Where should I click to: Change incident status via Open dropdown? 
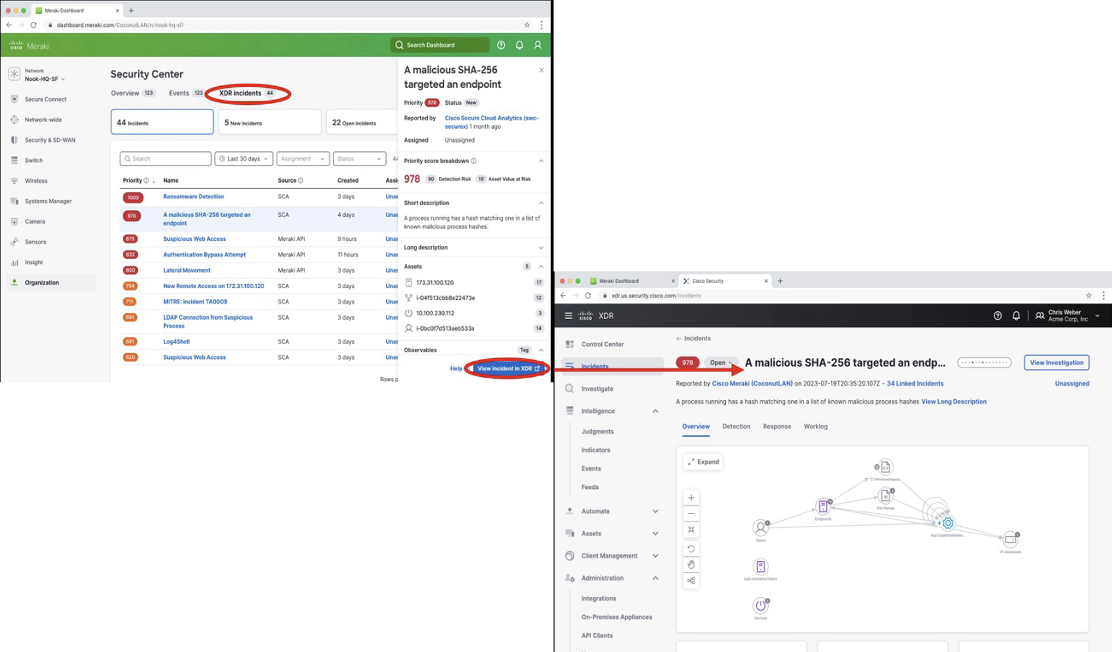[720, 363]
